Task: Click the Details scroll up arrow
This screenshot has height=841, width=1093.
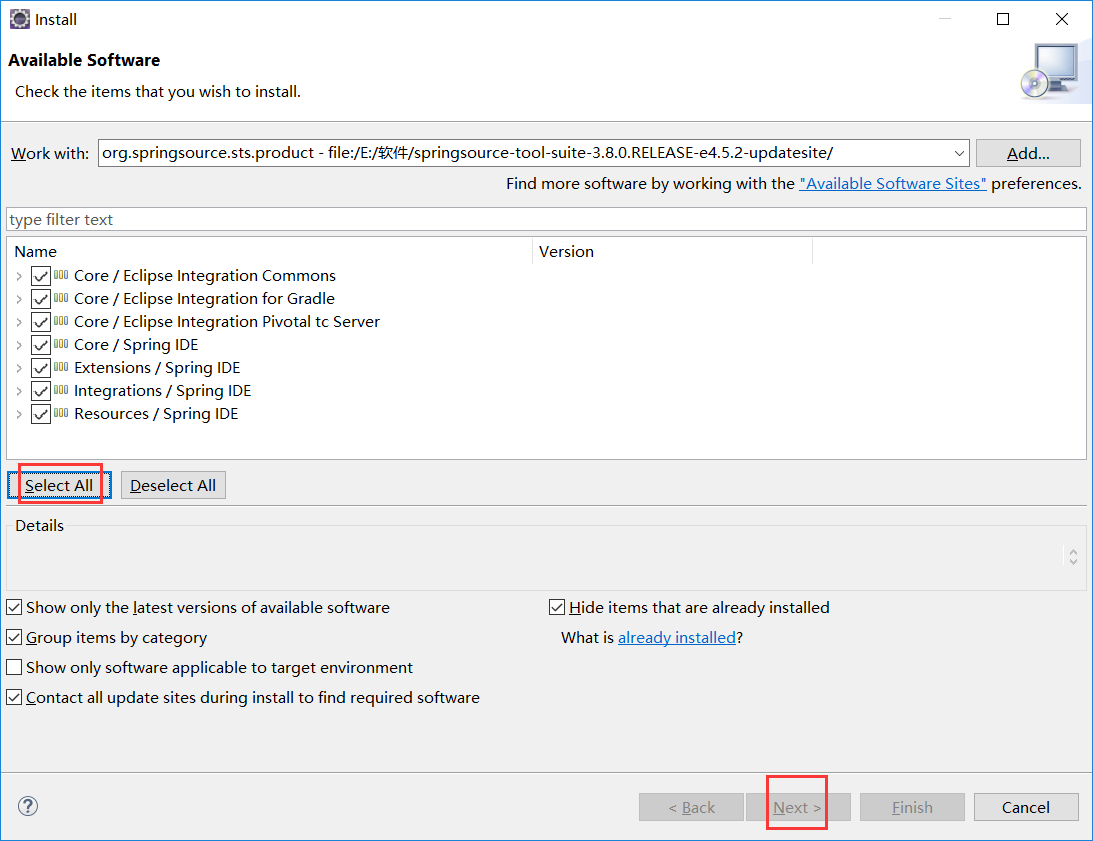Action: point(1073,552)
